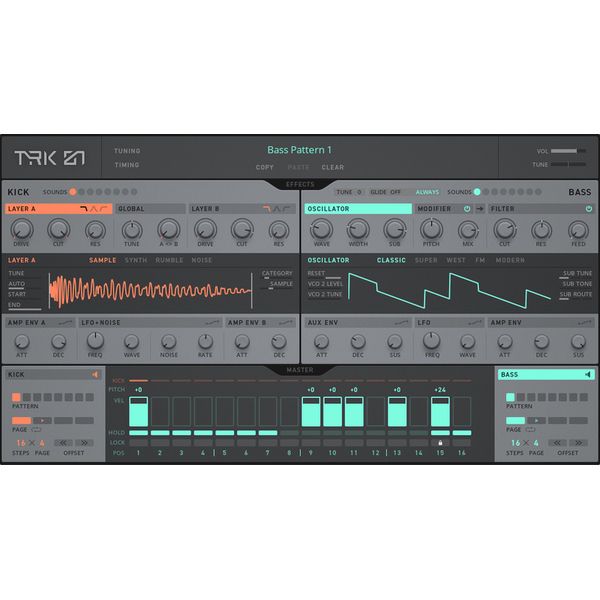Select the lowpass filter icon in Layer A
Screen dimensions: 600x600
pyautogui.click(x=84, y=209)
